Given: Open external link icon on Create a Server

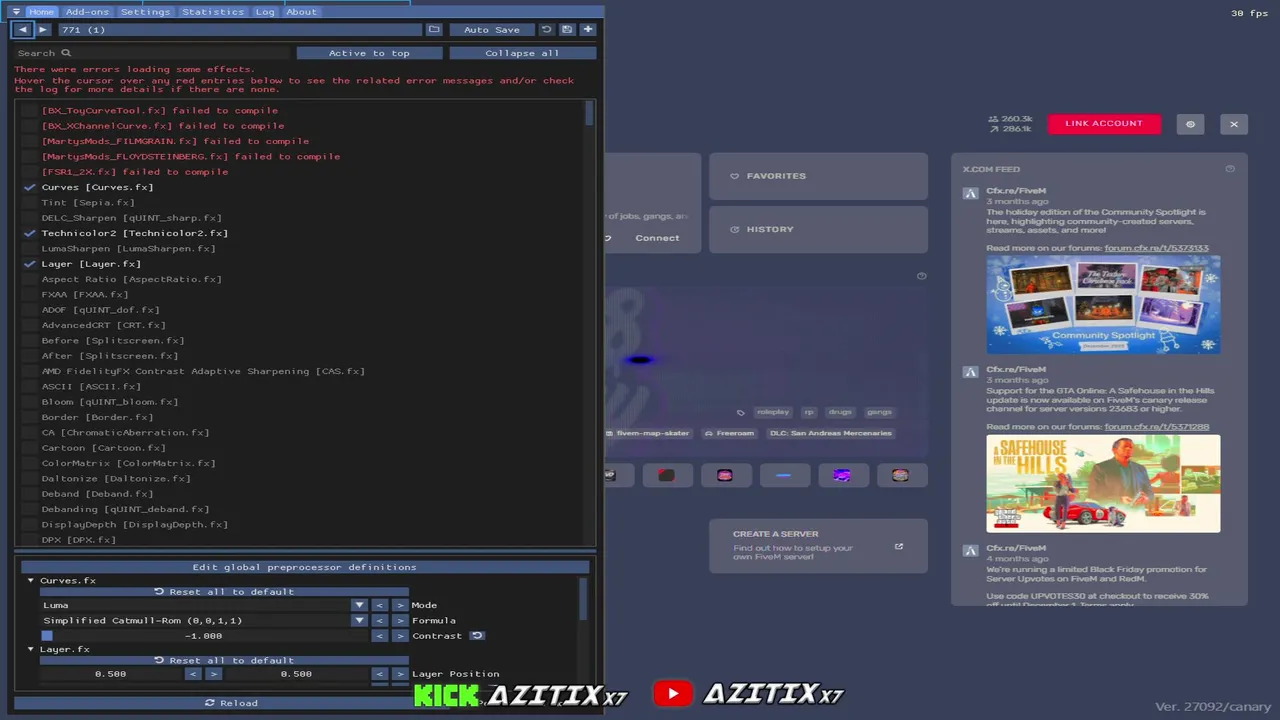Looking at the screenshot, I should (899, 546).
